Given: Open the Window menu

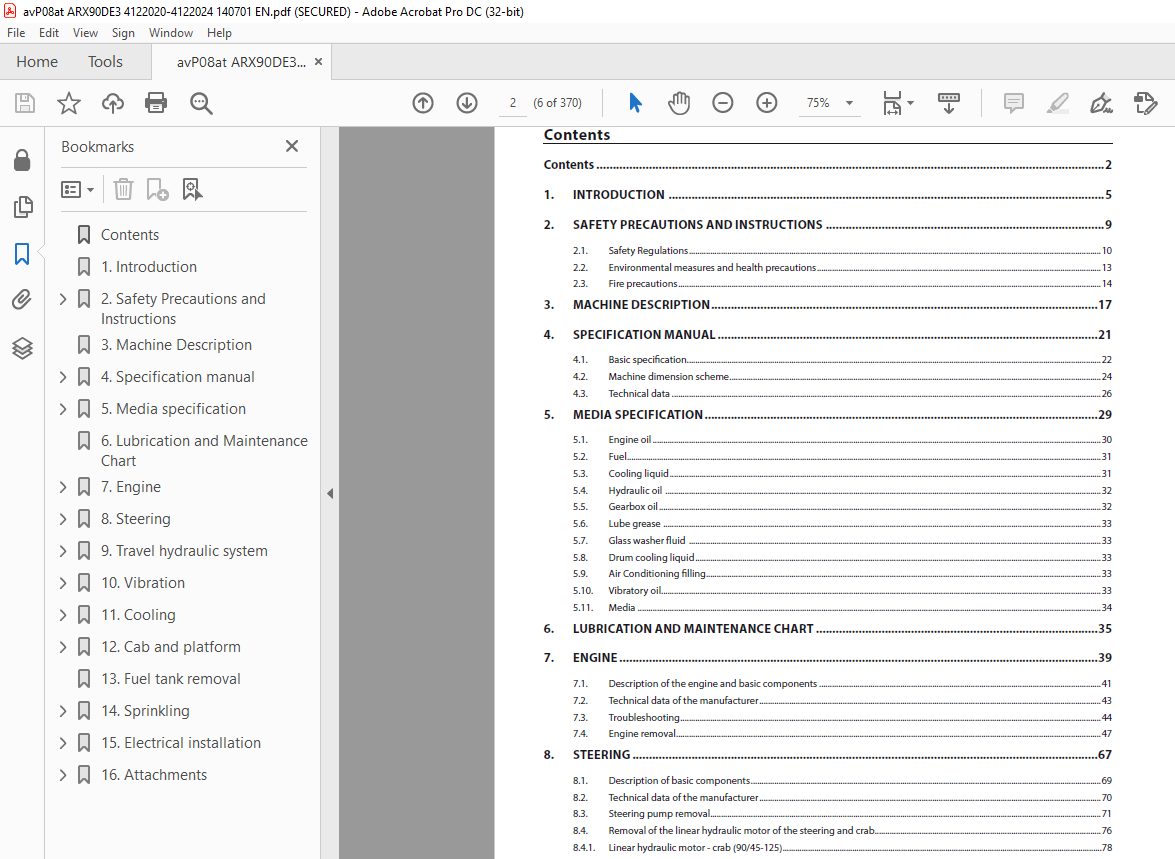Looking at the screenshot, I should pyautogui.click(x=170, y=33).
